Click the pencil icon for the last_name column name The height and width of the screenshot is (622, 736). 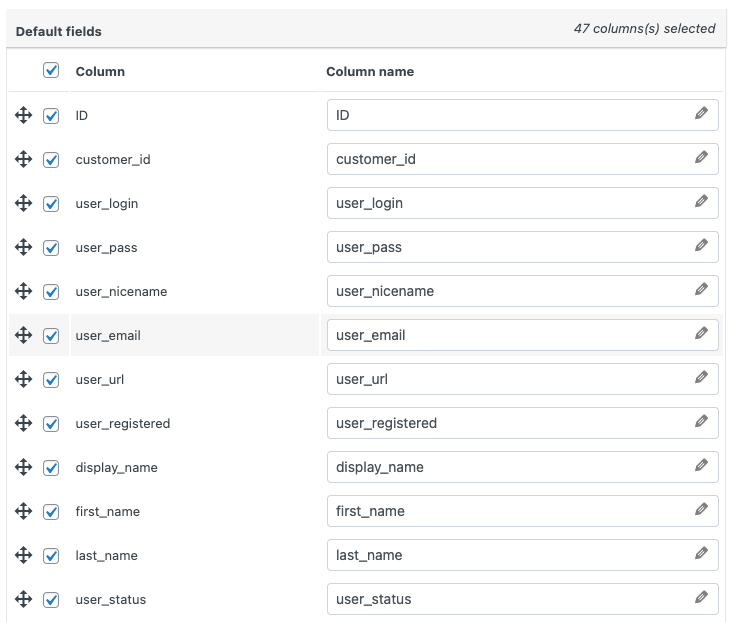[x=701, y=553]
